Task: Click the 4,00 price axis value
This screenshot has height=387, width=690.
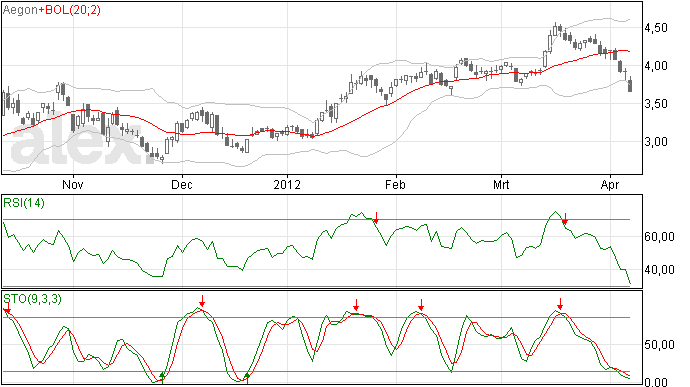Action: [656, 66]
